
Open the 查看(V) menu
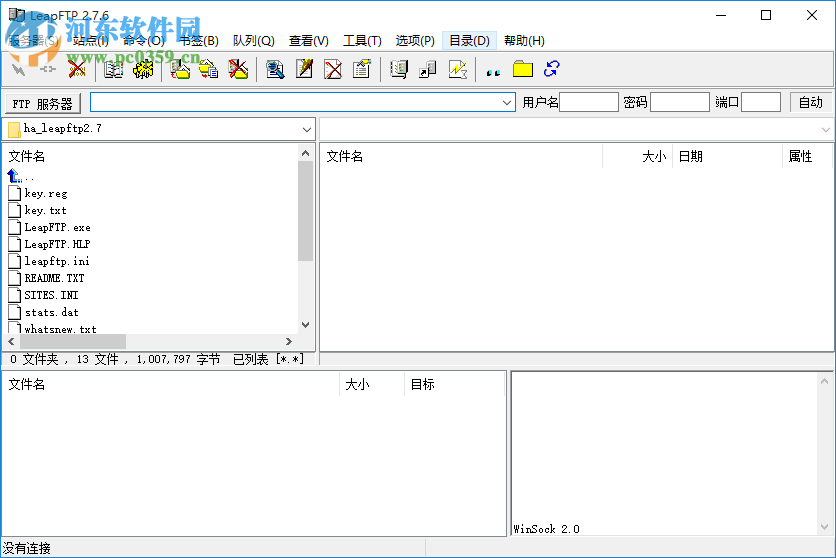[308, 41]
